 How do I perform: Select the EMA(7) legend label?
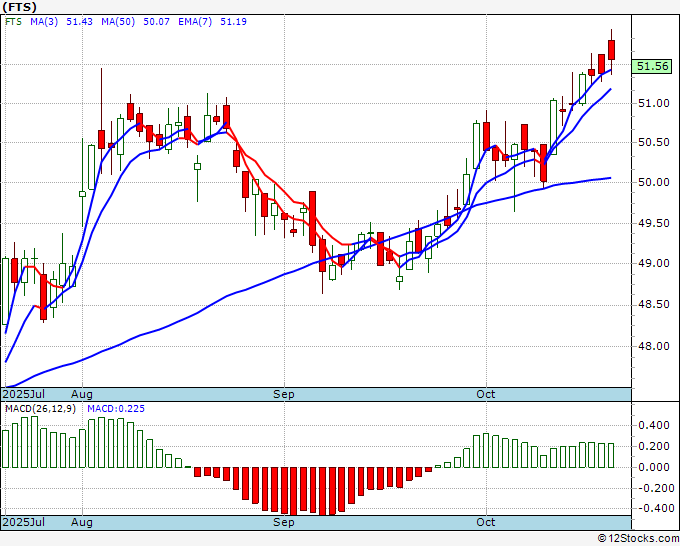(195, 22)
